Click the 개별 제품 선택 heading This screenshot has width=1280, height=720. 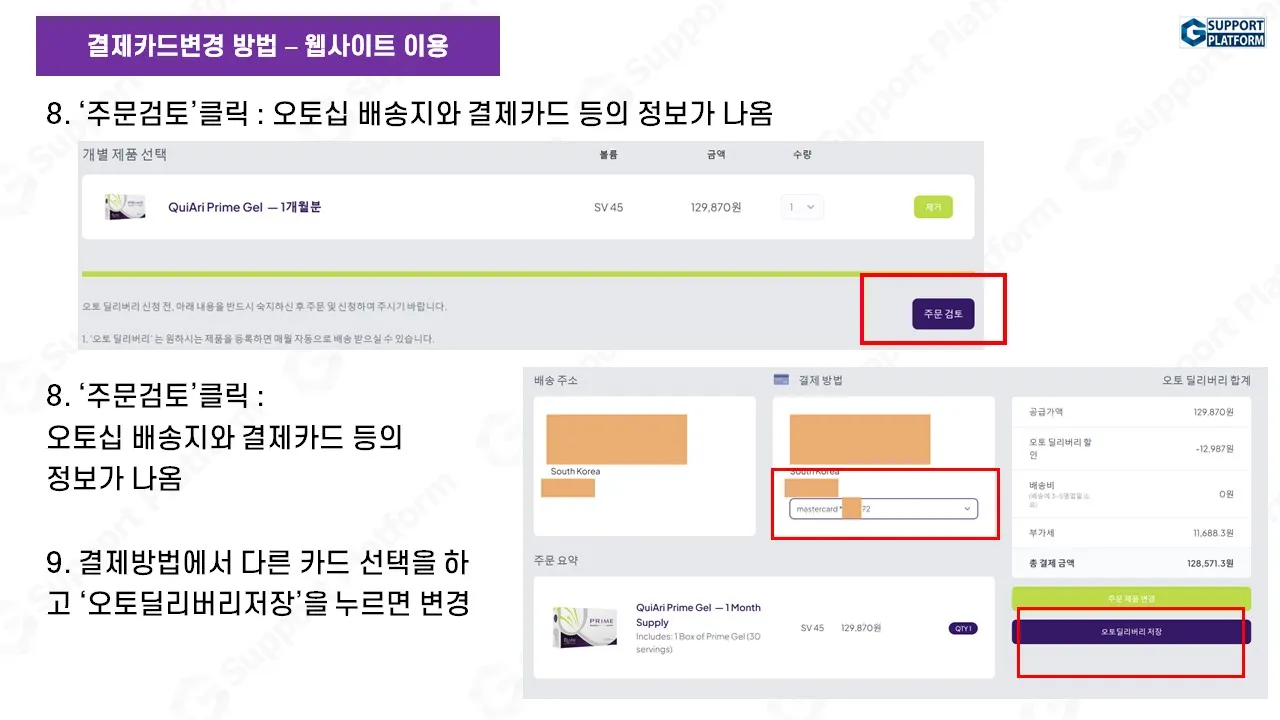click(125, 155)
